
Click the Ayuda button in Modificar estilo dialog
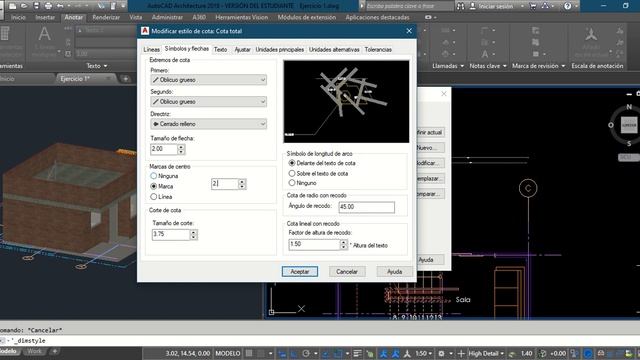[394, 271]
